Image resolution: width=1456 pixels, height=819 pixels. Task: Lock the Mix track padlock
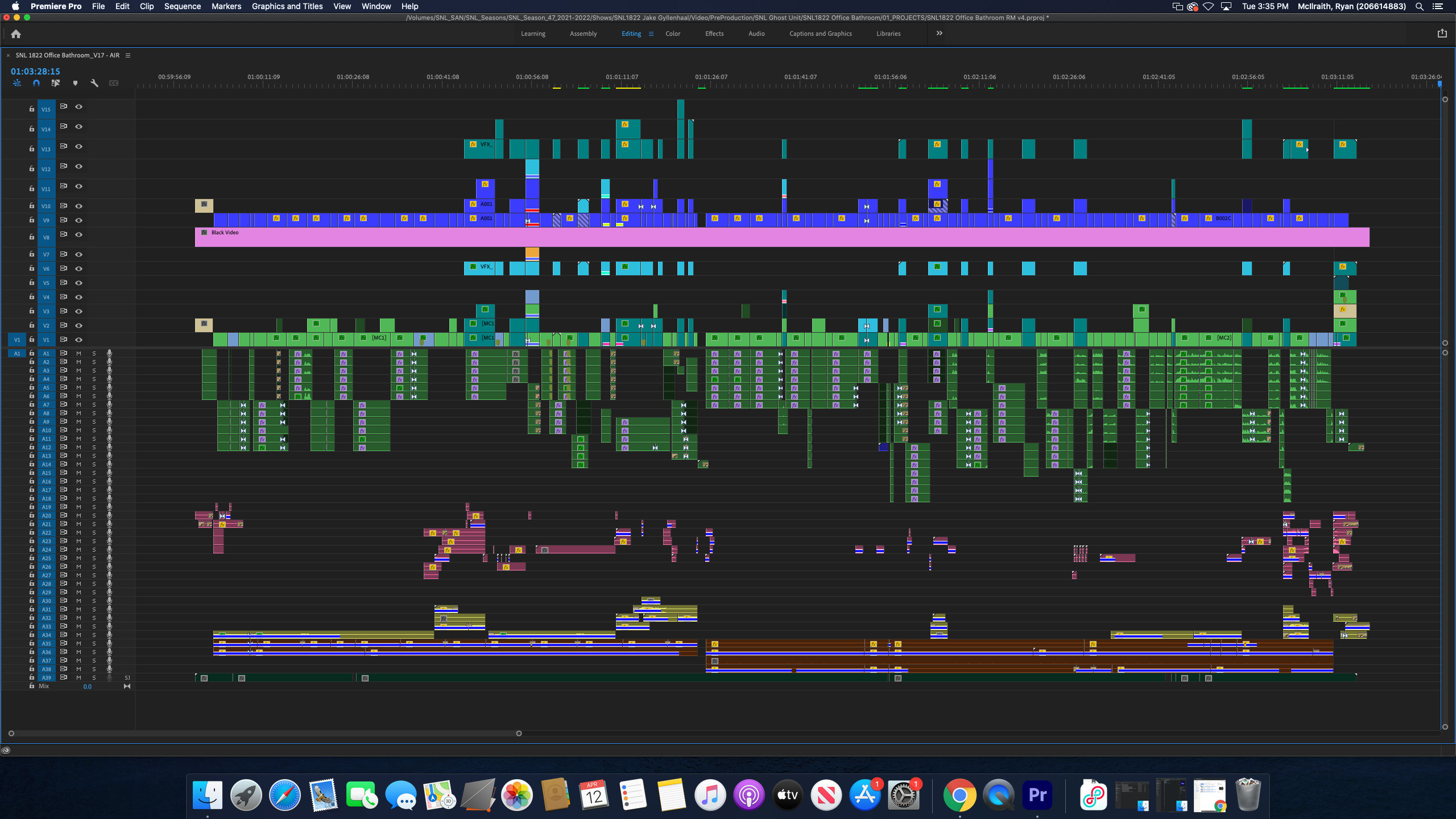tap(32, 686)
